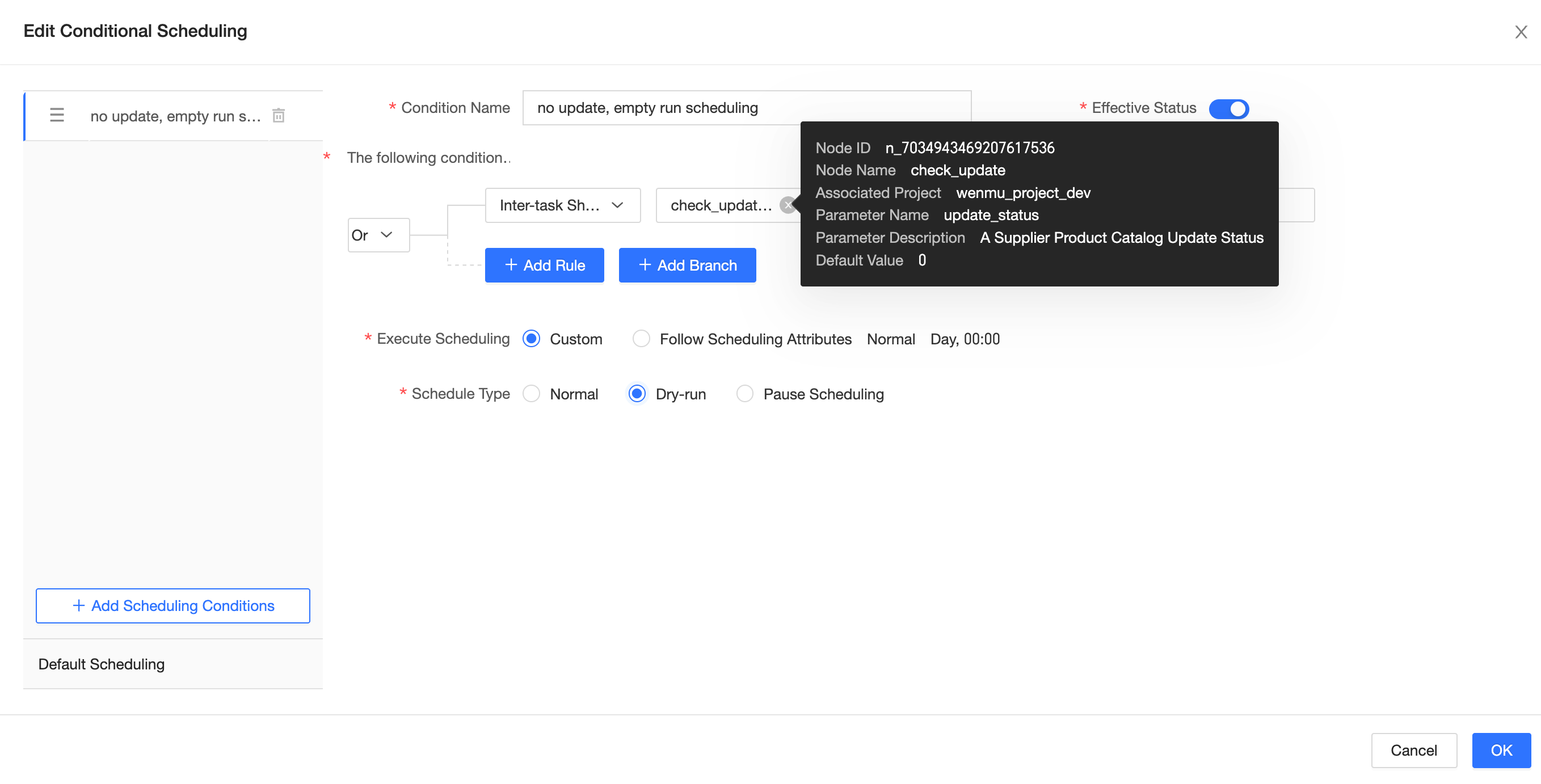Toggle the Effective Status switch

click(x=1228, y=109)
